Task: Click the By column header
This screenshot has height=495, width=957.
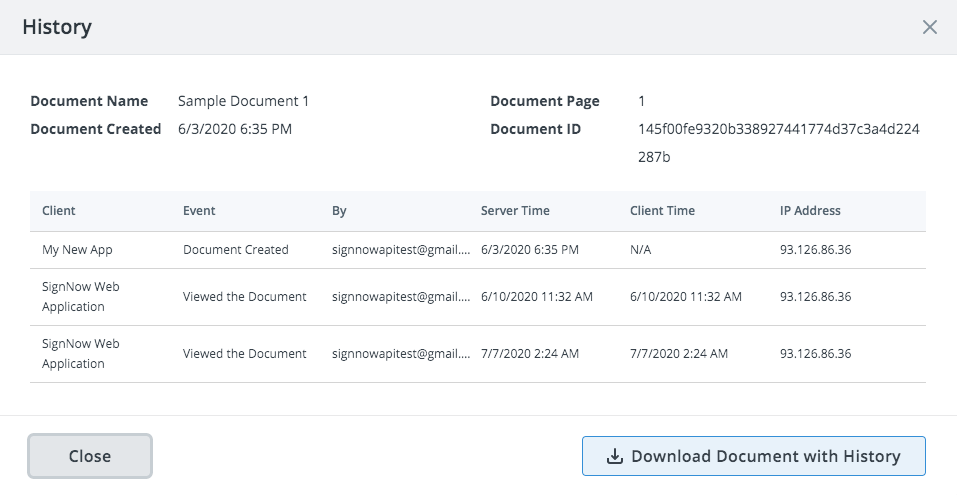Action: [x=340, y=211]
